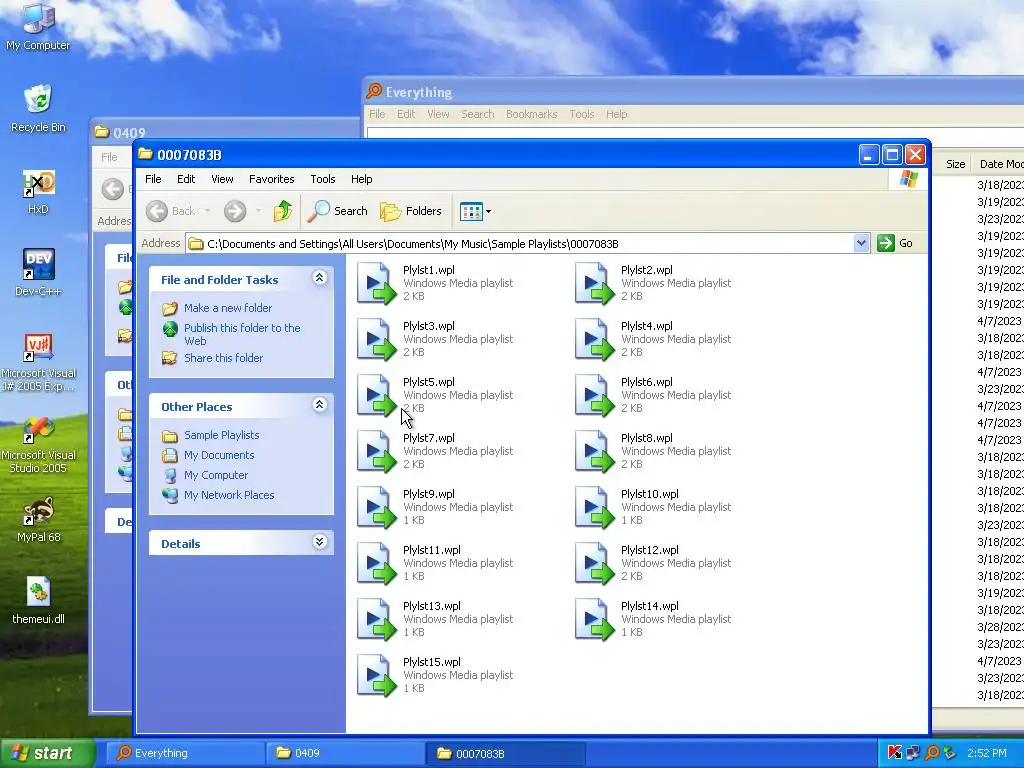1024x768 pixels.
Task: Open the Help menu in 0007083B
Action: [x=361, y=179]
